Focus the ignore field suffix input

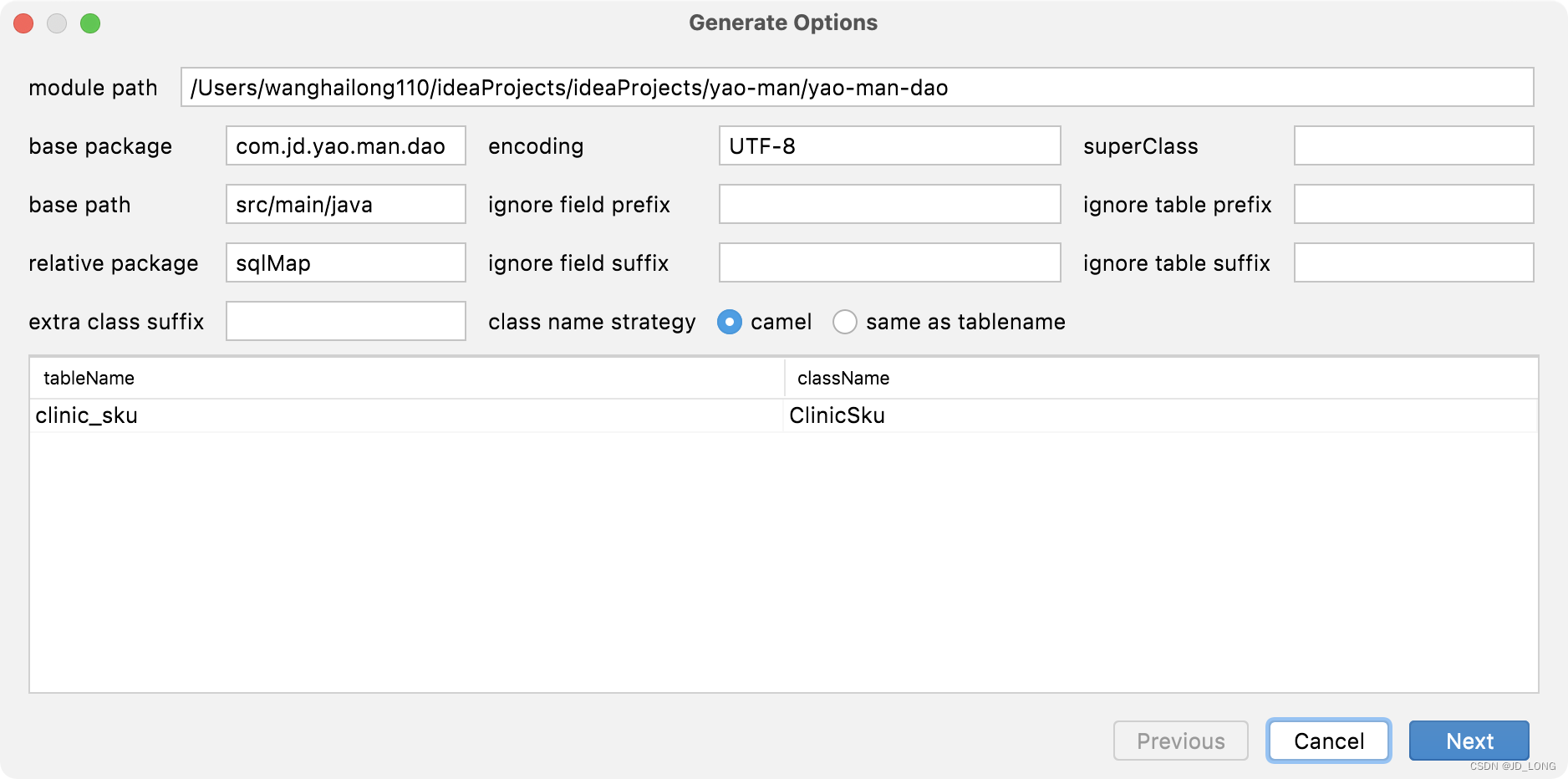point(890,262)
